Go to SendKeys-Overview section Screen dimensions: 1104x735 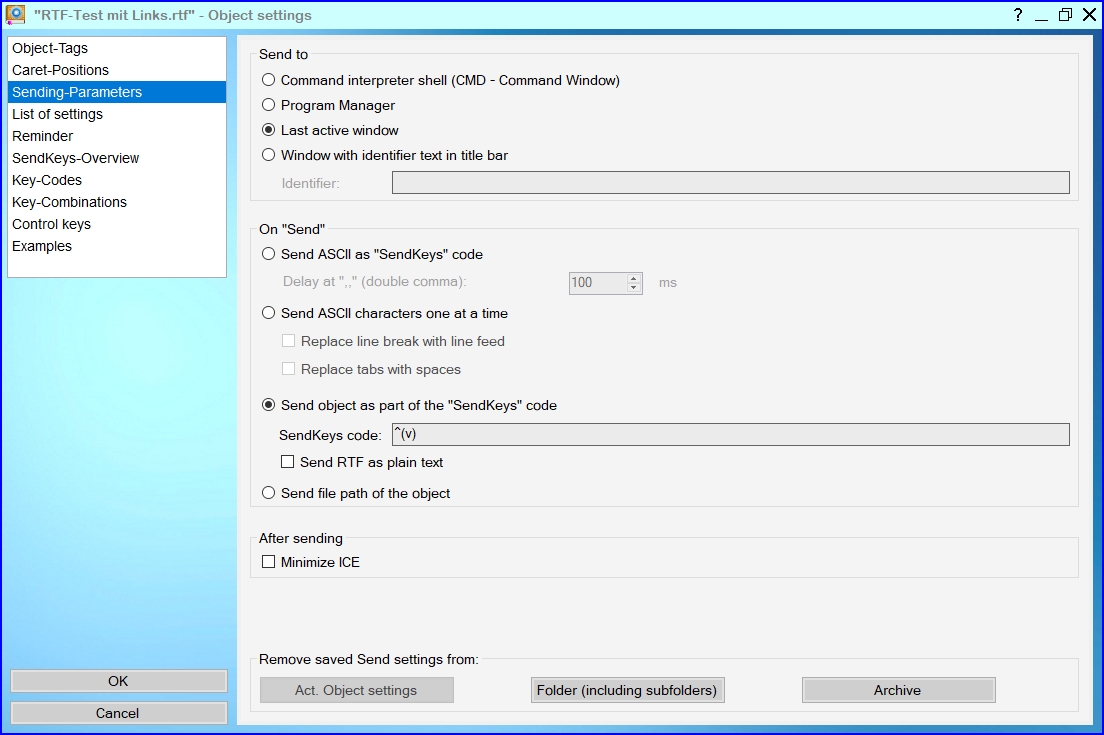pyautogui.click(x=76, y=158)
